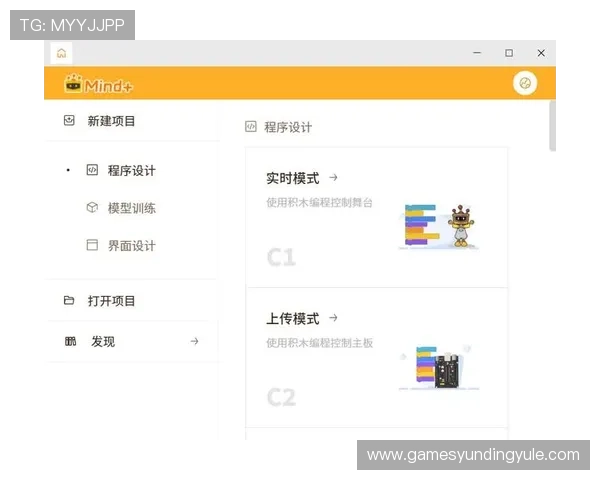Viewport: 600px width, 480px height.
Task: Open the round icon button in orange header
Action: click(525, 83)
